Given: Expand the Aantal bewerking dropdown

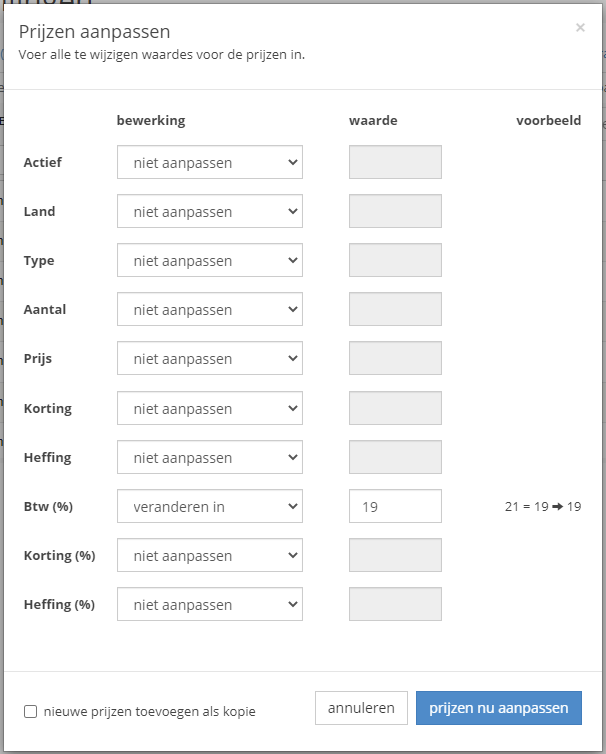Looking at the screenshot, I should pyautogui.click(x=210, y=309).
